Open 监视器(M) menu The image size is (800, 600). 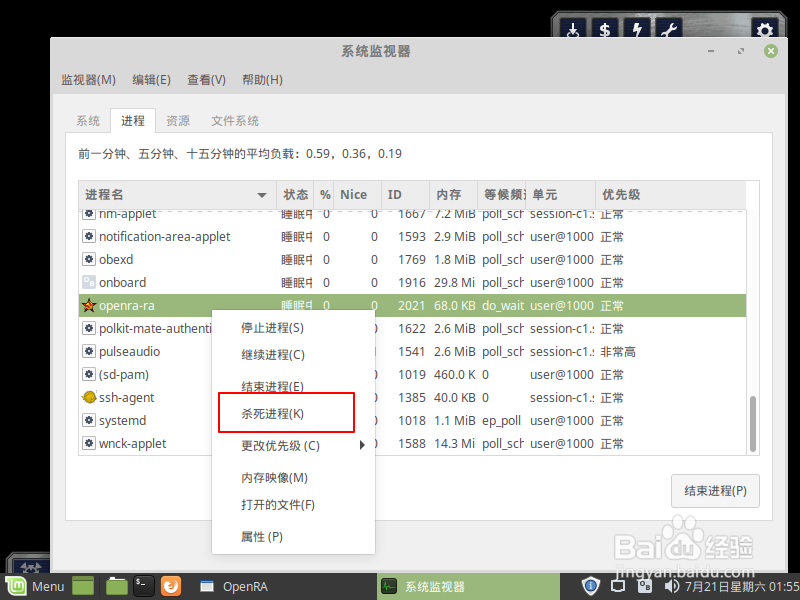pos(88,80)
